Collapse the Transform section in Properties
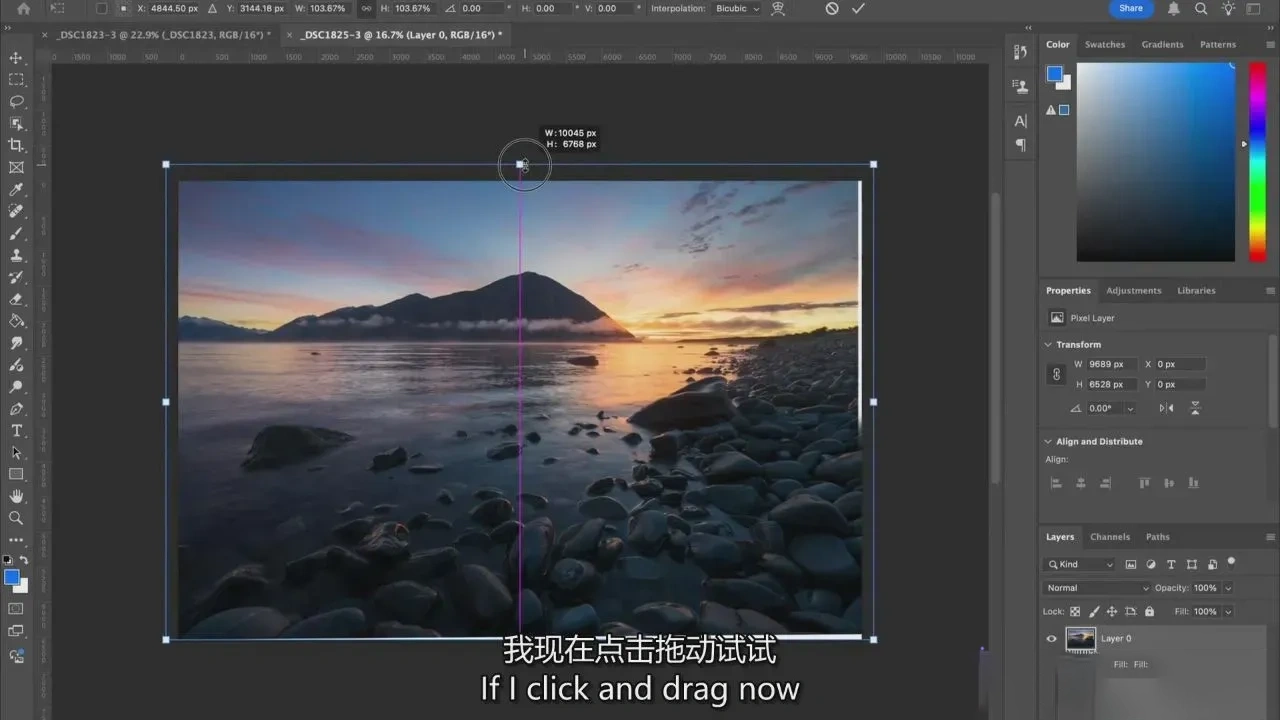This screenshot has width=1280, height=720. (1048, 344)
